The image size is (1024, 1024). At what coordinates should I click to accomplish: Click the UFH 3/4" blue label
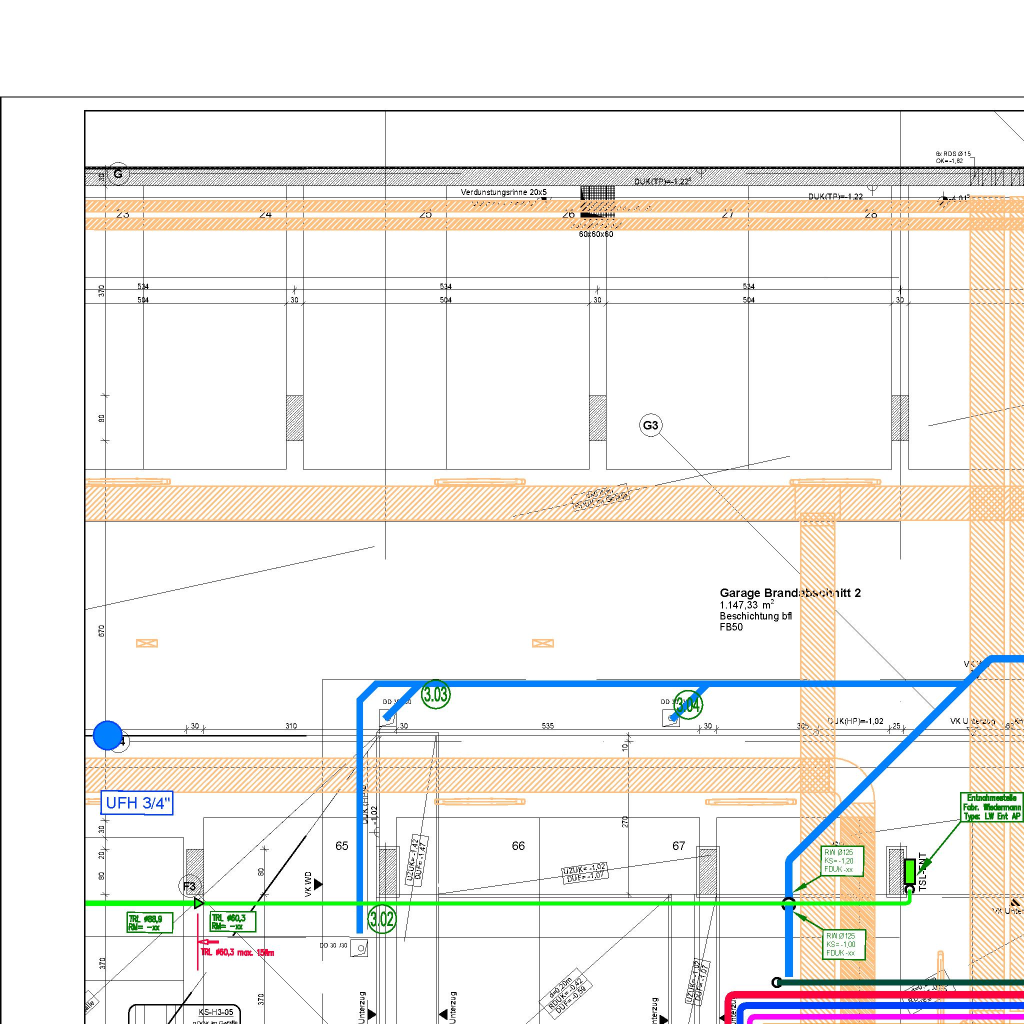click(x=138, y=802)
